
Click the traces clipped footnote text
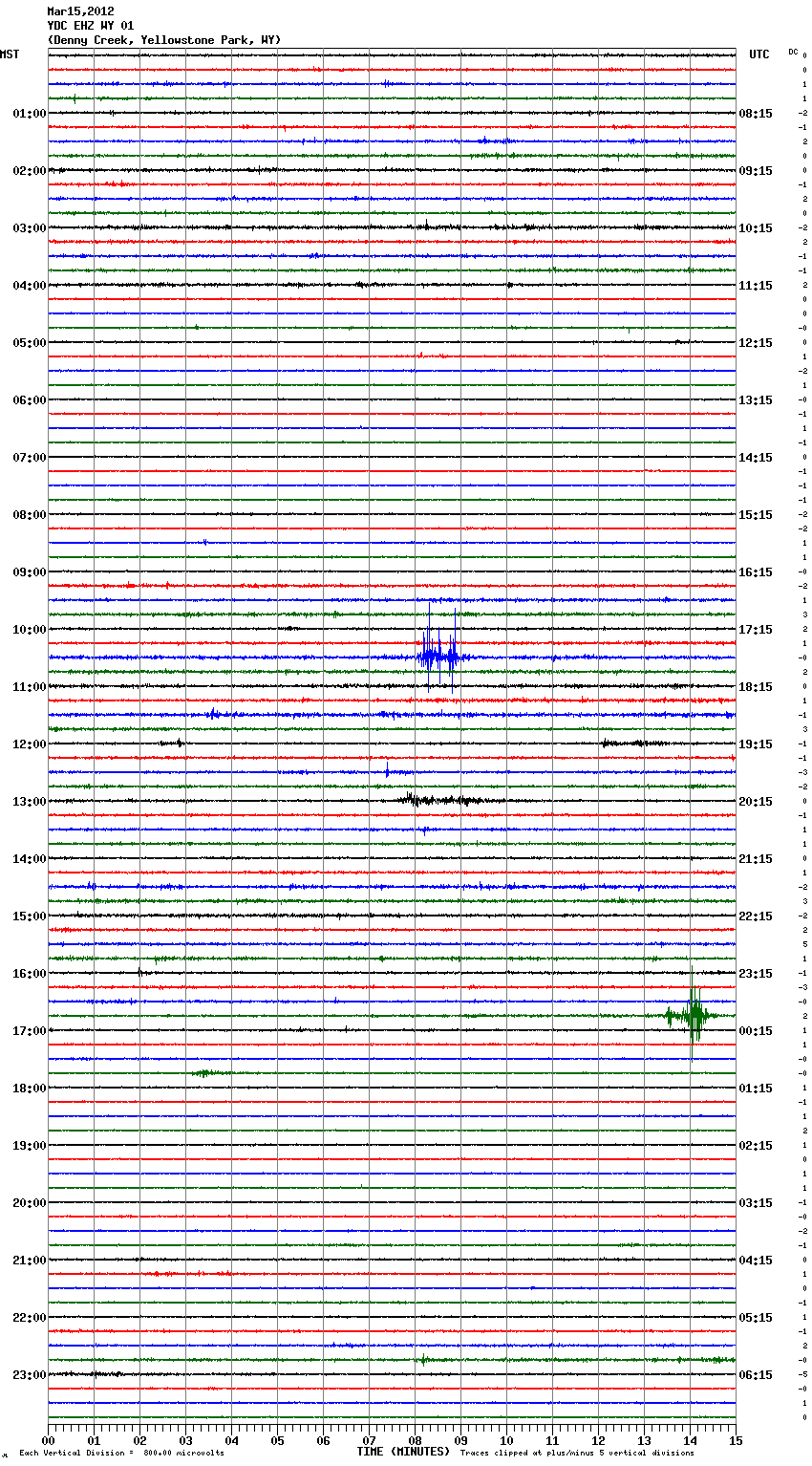577,1454
